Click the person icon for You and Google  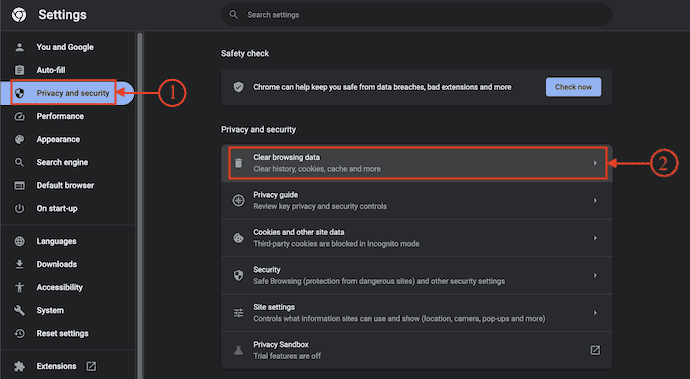pos(19,47)
